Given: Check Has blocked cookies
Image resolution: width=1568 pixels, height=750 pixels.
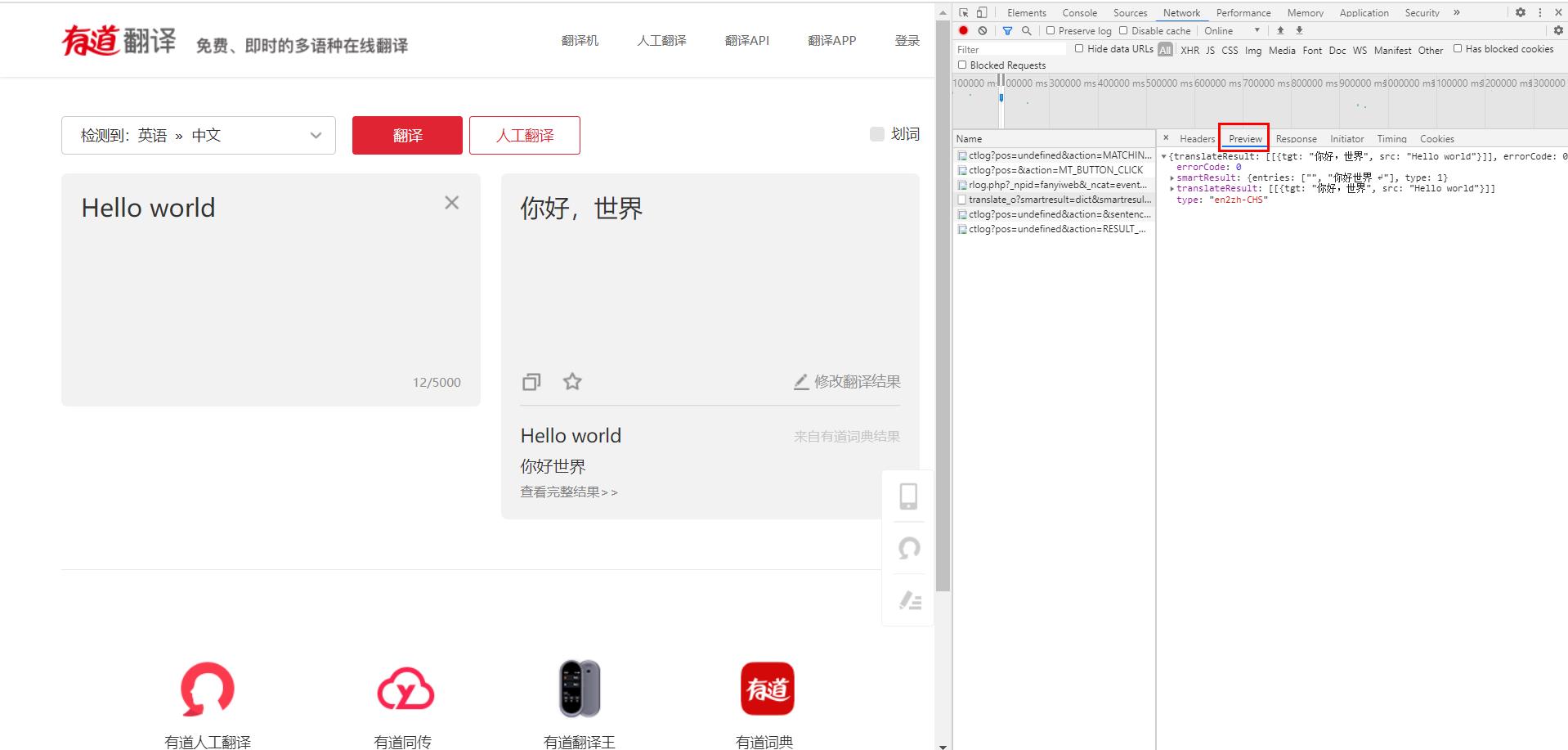Looking at the screenshot, I should 1457,48.
